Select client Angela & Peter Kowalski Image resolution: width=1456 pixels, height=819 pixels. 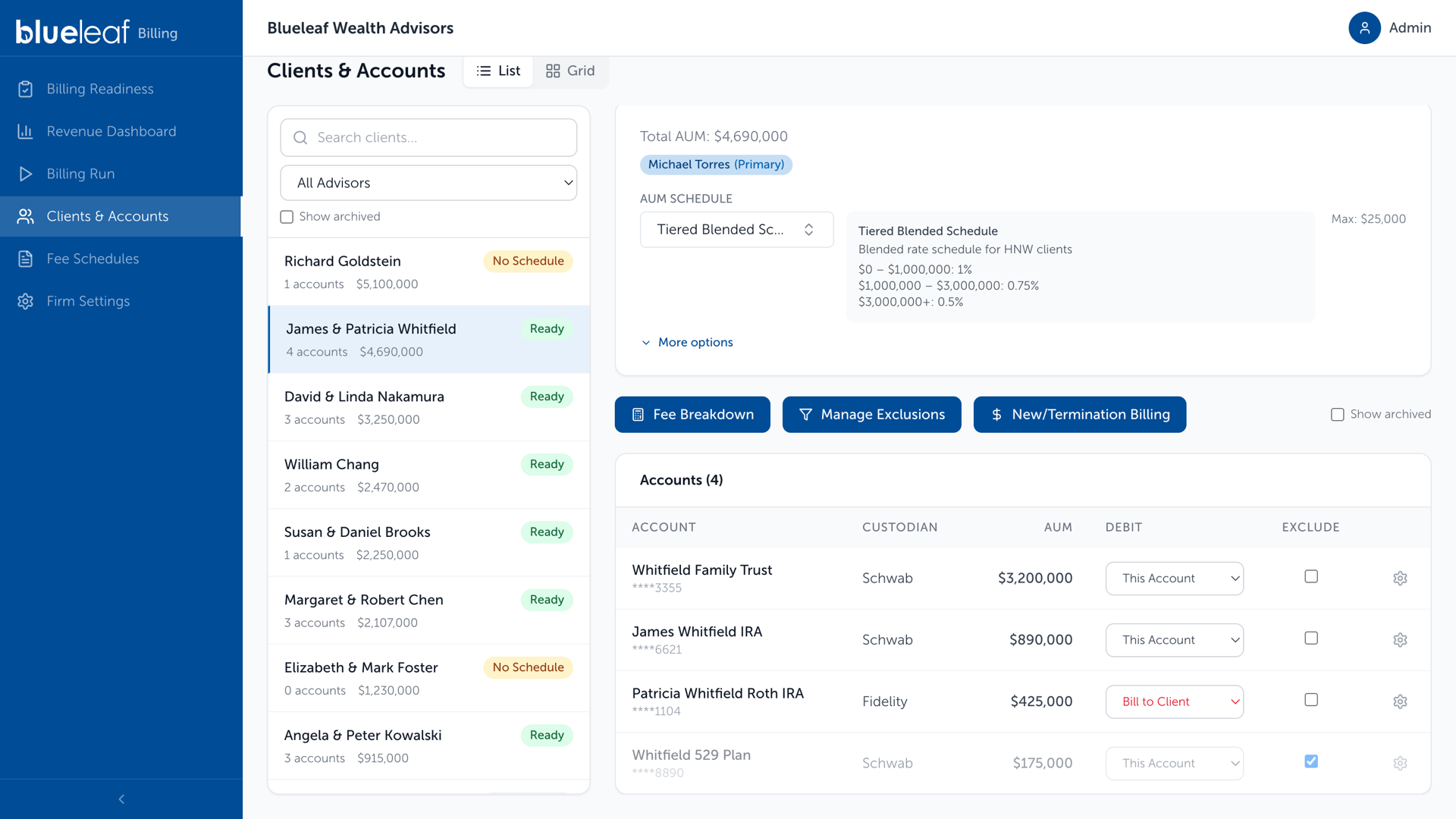[x=428, y=746]
